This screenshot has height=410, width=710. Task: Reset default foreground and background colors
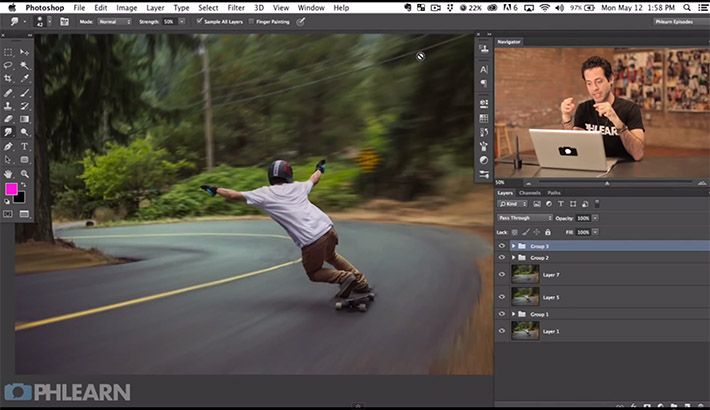click(x=6, y=201)
